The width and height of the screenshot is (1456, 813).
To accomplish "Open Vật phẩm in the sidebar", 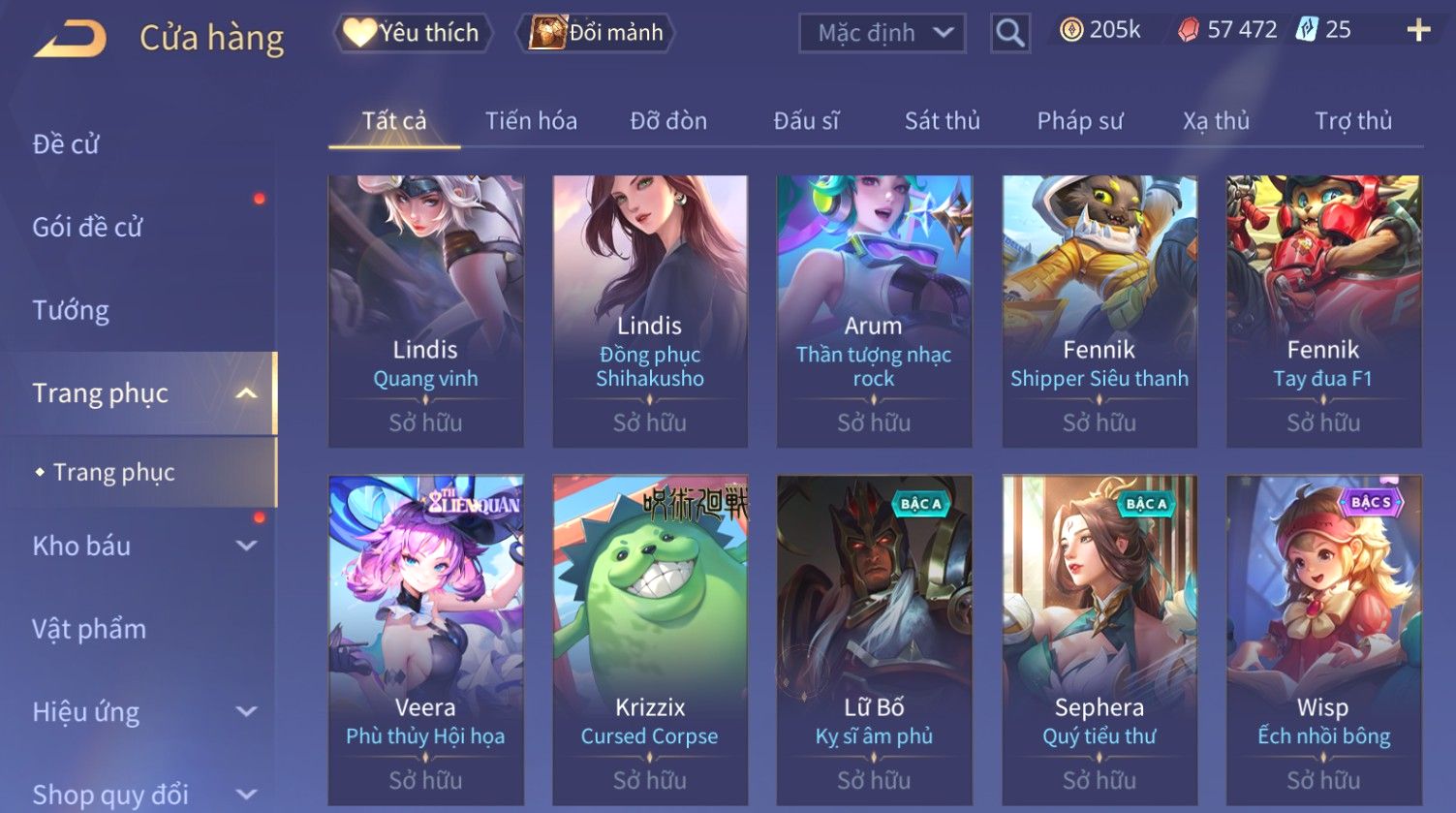I will click(89, 630).
